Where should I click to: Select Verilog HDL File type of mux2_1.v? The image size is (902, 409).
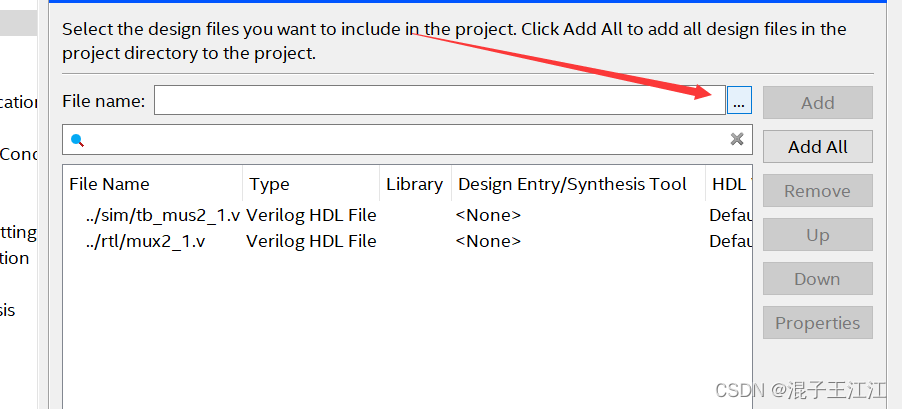tap(311, 241)
